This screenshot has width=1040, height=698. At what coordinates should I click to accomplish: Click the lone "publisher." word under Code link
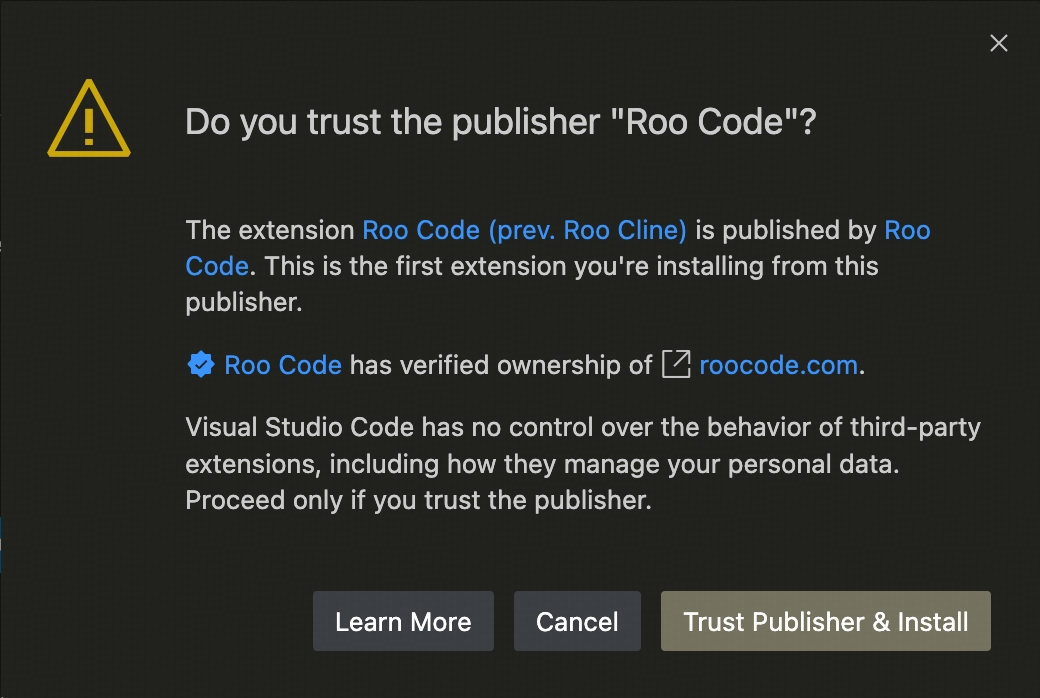244,303
